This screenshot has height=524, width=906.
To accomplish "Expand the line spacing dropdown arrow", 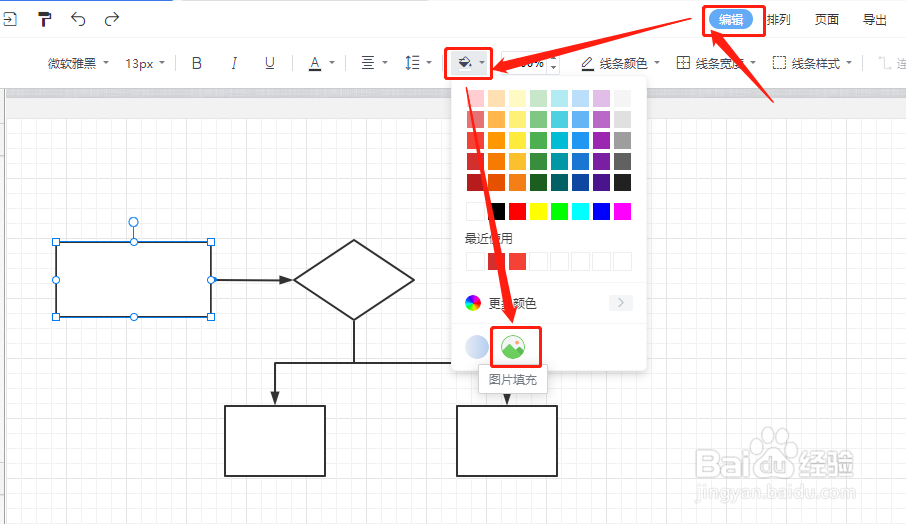I will pos(429,62).
